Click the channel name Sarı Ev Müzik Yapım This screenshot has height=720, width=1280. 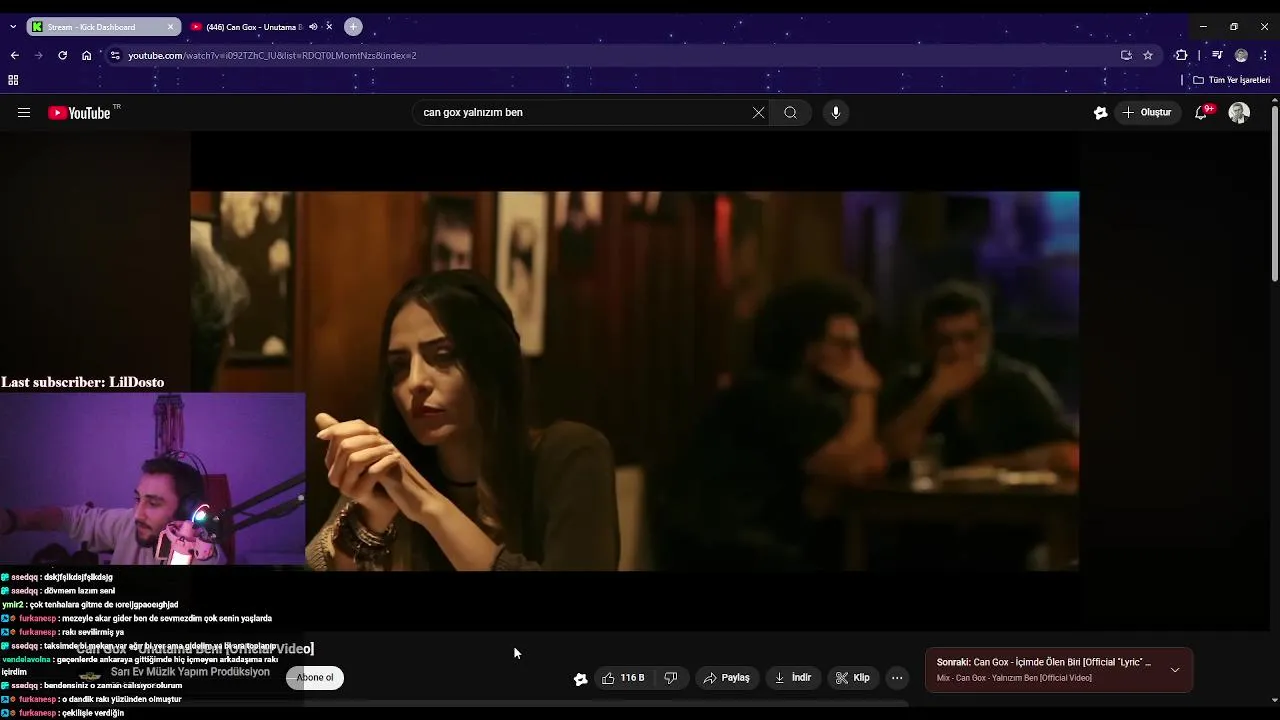coord(190,672)
